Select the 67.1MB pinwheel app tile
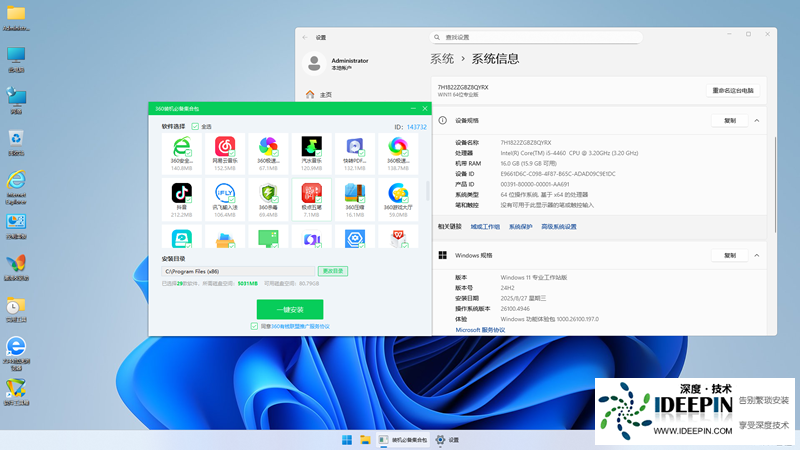Viewport: 800px width, 450px height. [268, 153]
